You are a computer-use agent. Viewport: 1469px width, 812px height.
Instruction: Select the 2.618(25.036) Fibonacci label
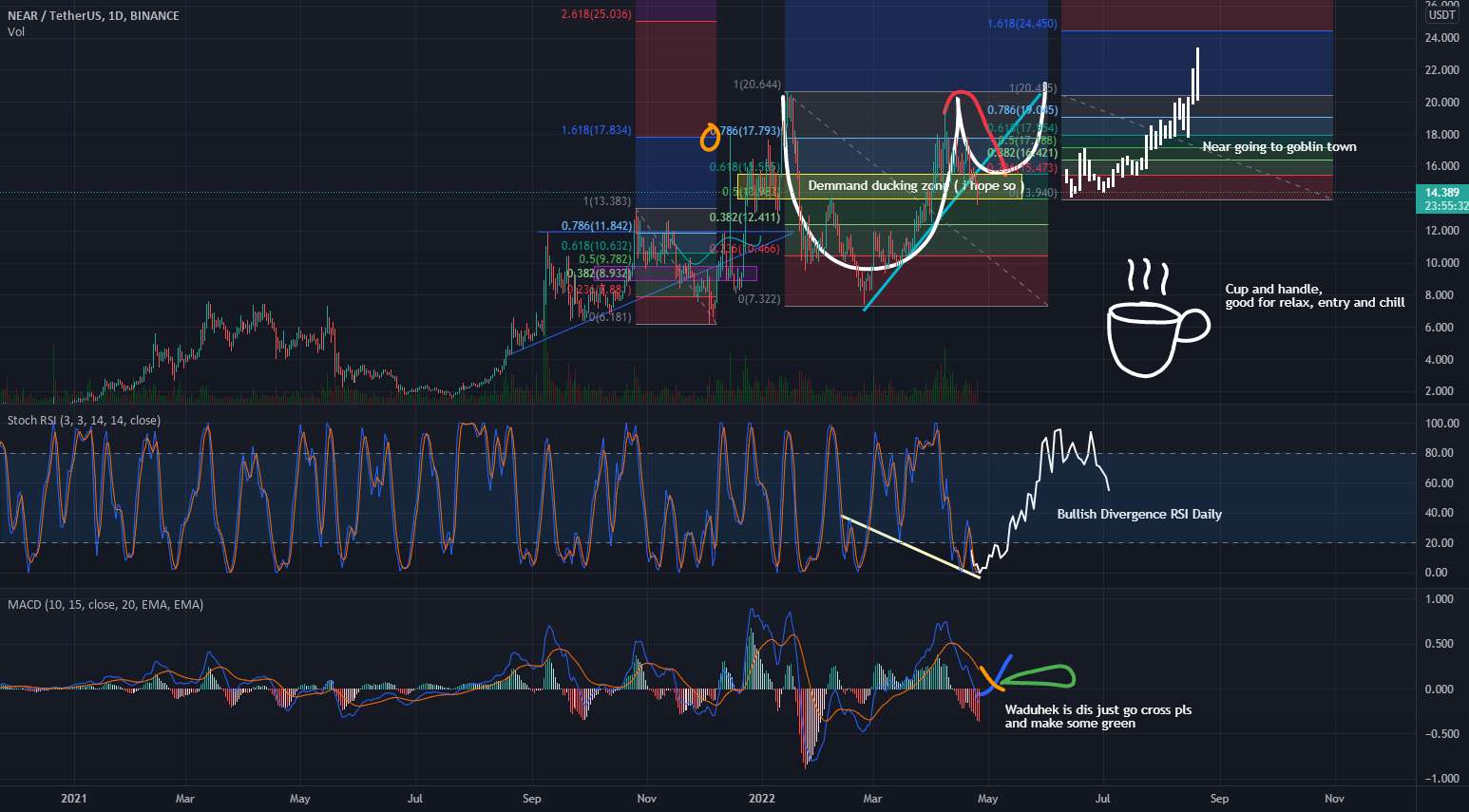pyautogui.click(x=596, y=14)
